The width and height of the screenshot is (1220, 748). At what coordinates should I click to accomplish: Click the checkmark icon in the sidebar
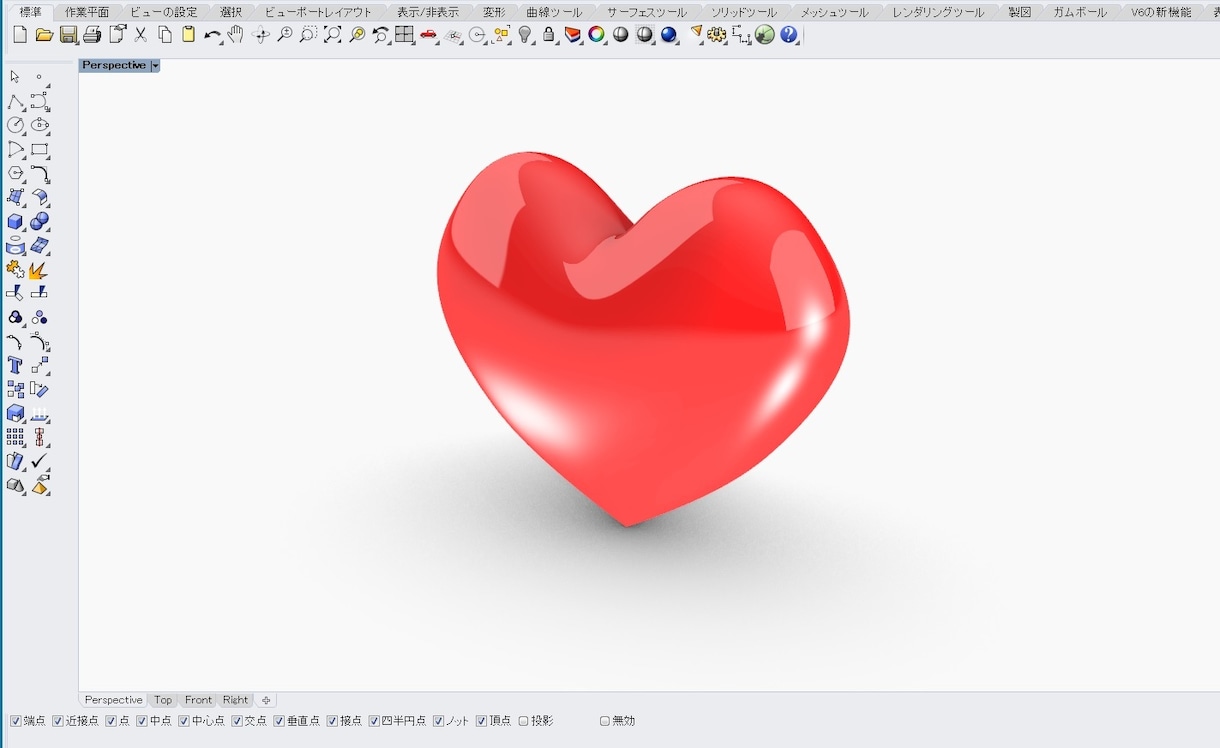[x=39, y=462]
